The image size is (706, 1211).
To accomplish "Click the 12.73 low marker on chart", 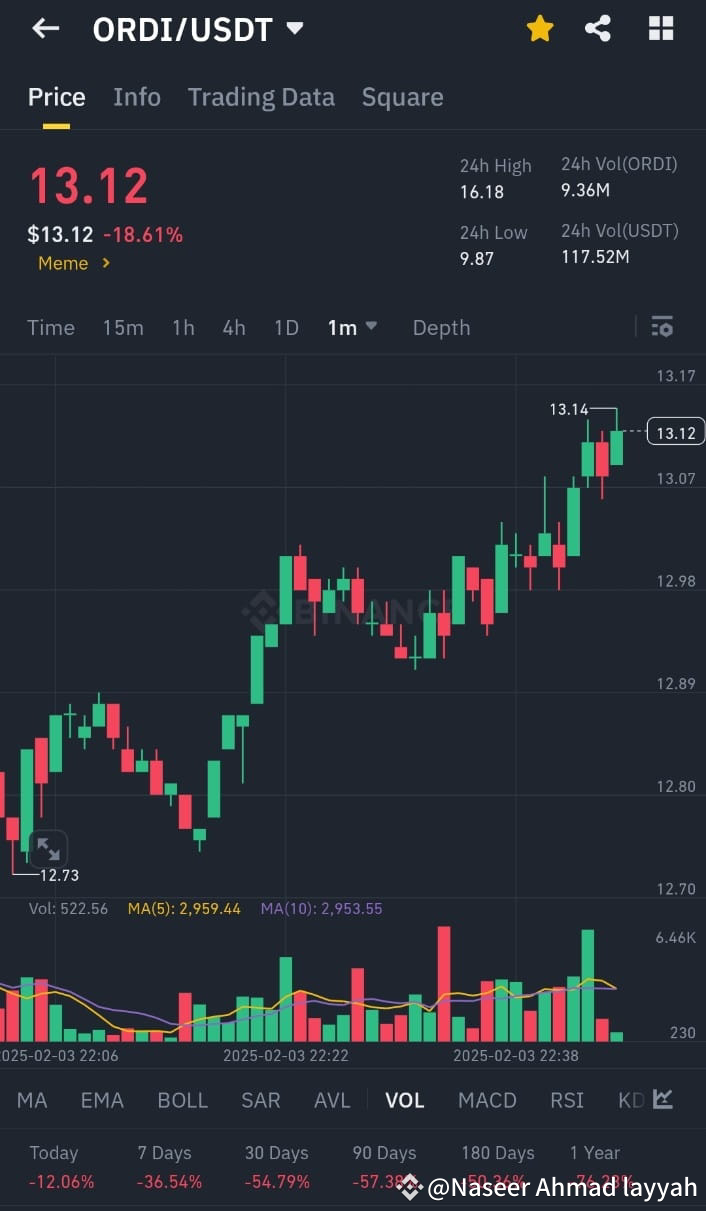I will pyautogui.click(x=59, y=875).
